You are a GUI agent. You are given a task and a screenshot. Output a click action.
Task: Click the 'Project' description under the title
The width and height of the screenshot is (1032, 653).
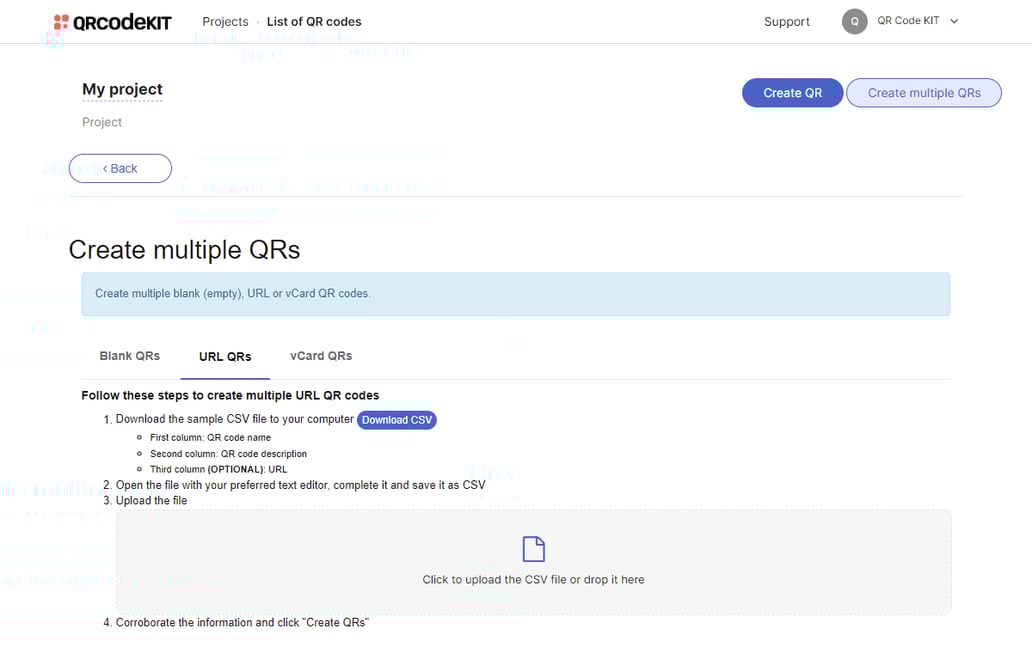coord(102,122)
